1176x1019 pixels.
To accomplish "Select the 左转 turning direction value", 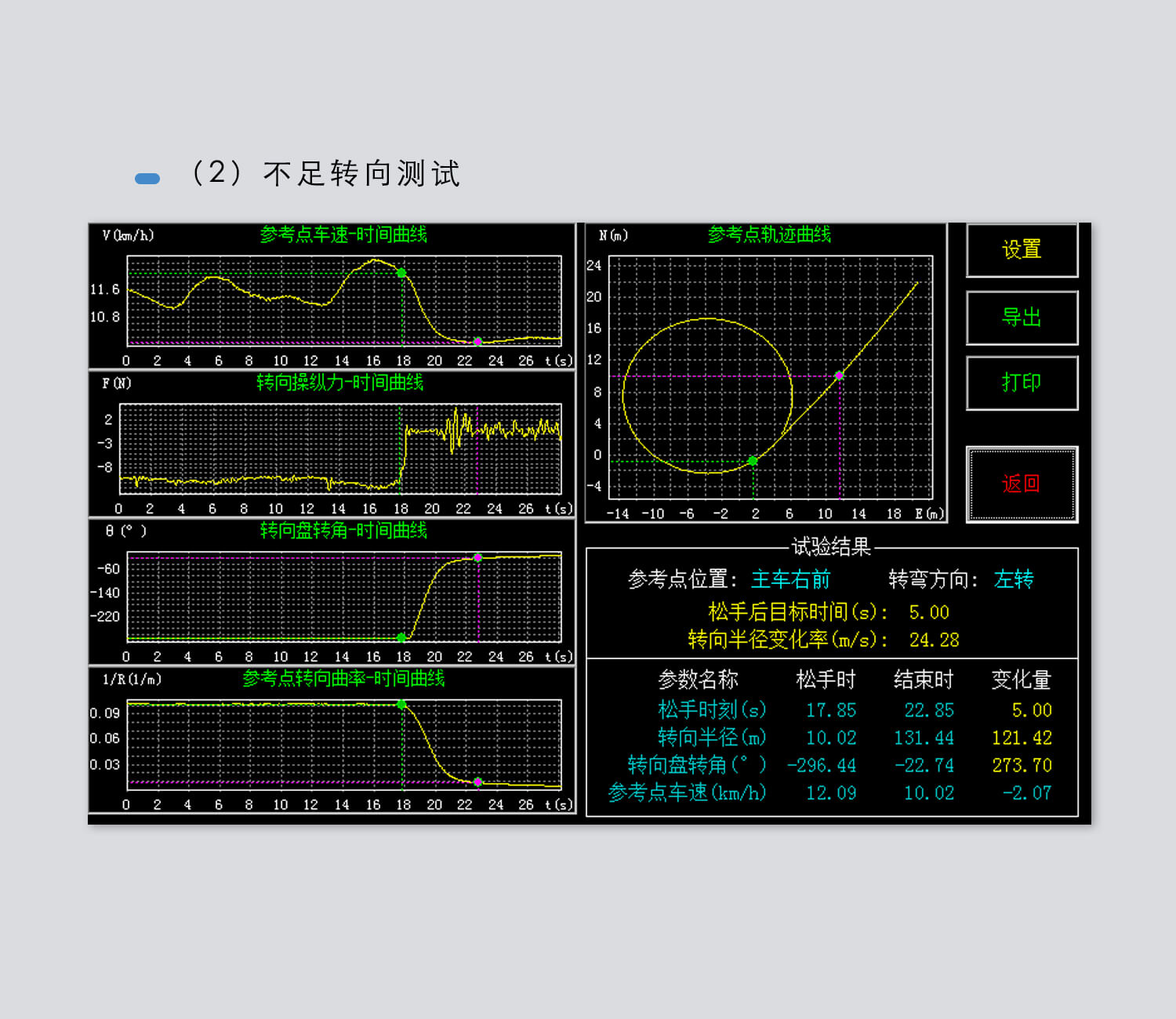I will point(1014,579).
